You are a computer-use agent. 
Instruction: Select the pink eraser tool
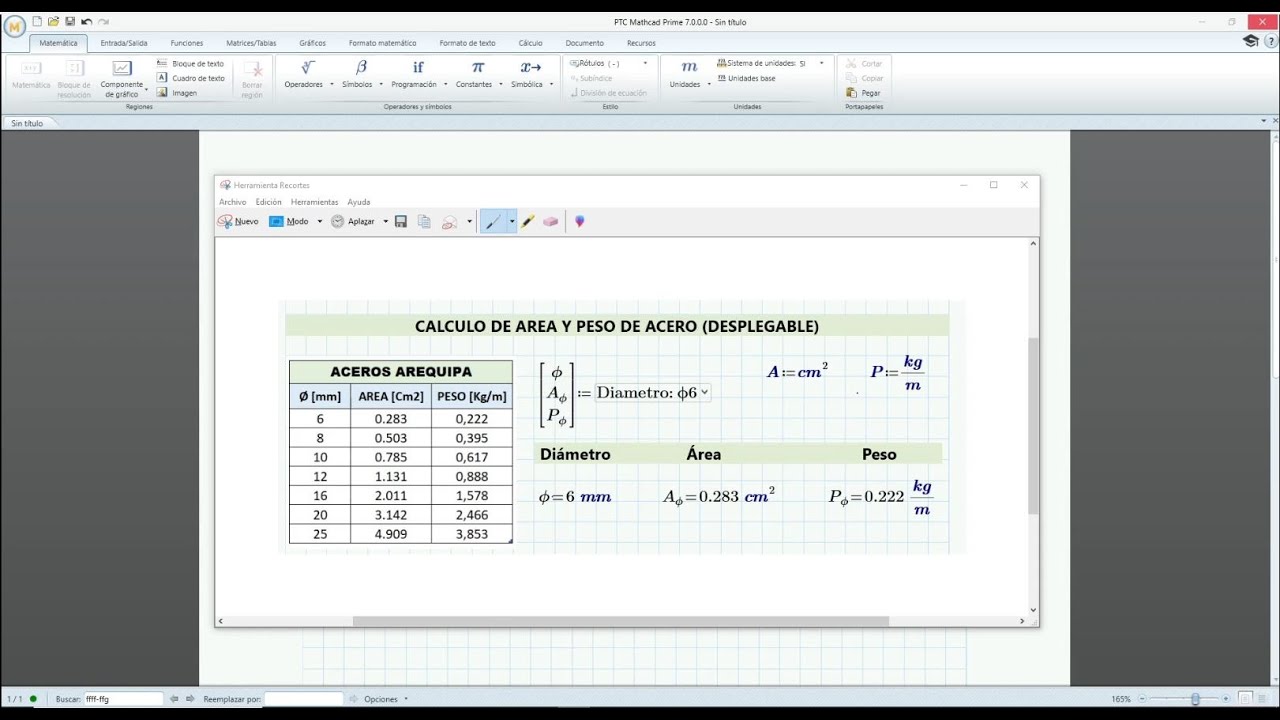[x=550, y=222]
